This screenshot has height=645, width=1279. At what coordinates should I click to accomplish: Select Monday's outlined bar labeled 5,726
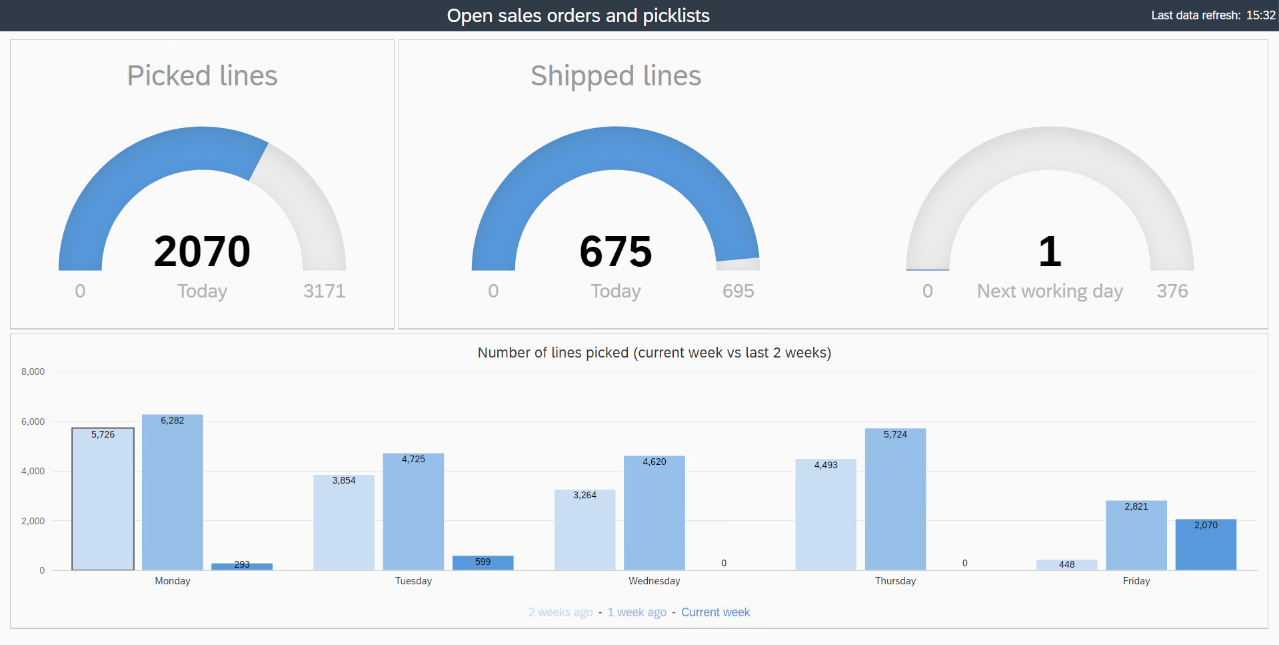pos(103,499)
